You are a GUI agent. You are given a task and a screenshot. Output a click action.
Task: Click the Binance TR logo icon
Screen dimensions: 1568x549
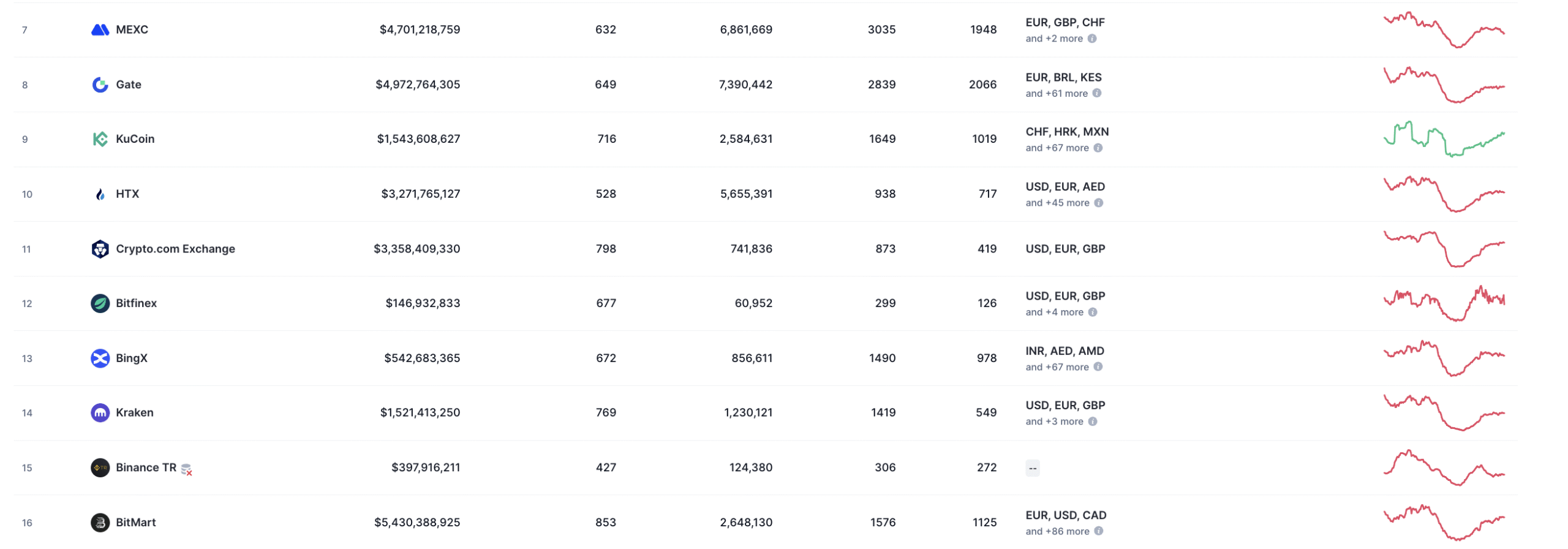pos(100,468)
